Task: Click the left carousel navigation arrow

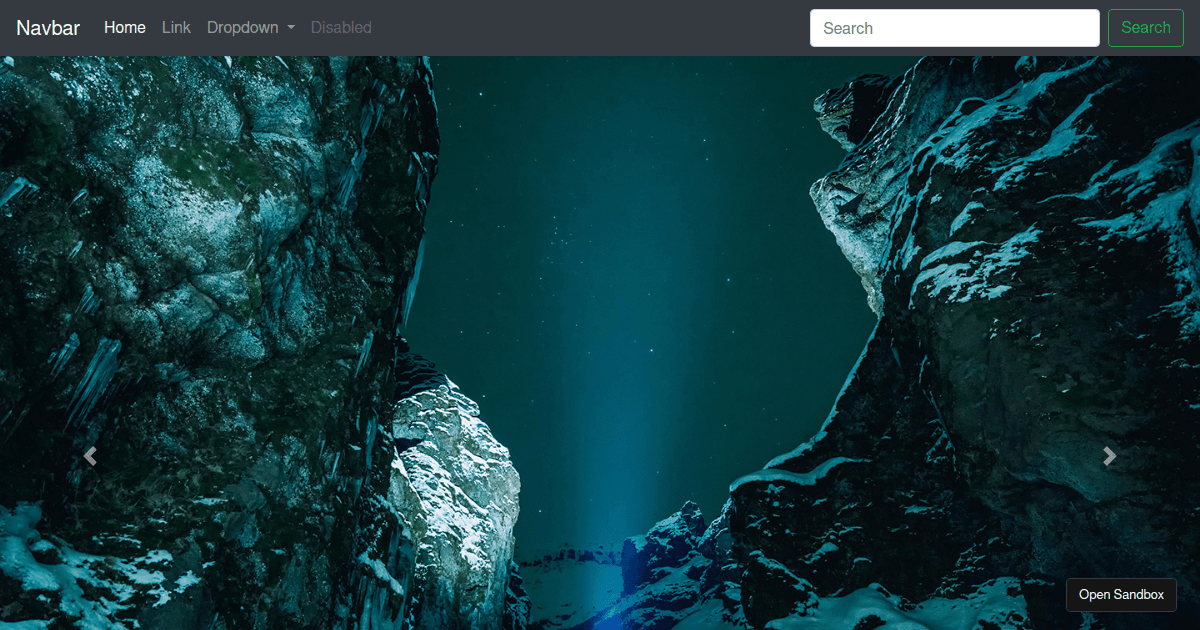Action: coord(90,456)
